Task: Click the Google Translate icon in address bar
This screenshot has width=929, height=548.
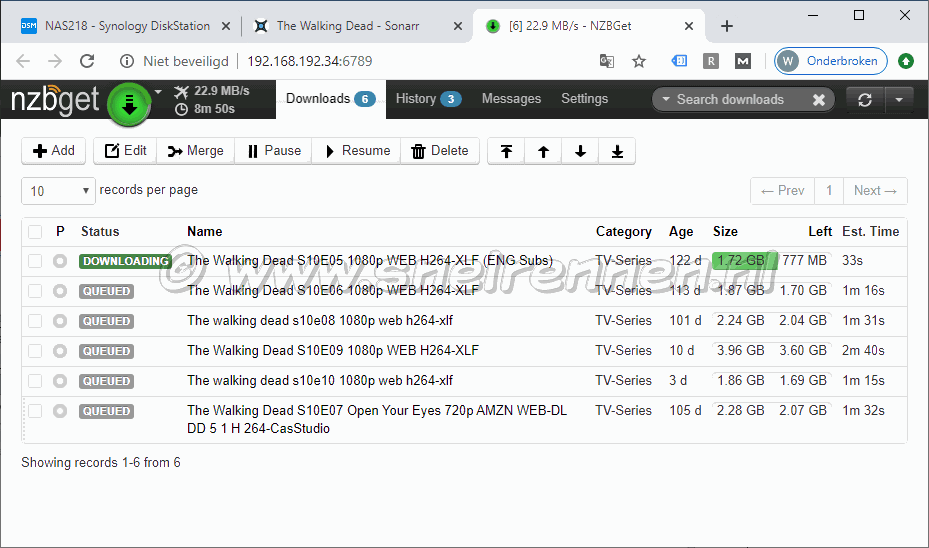Action: (607, 61)
